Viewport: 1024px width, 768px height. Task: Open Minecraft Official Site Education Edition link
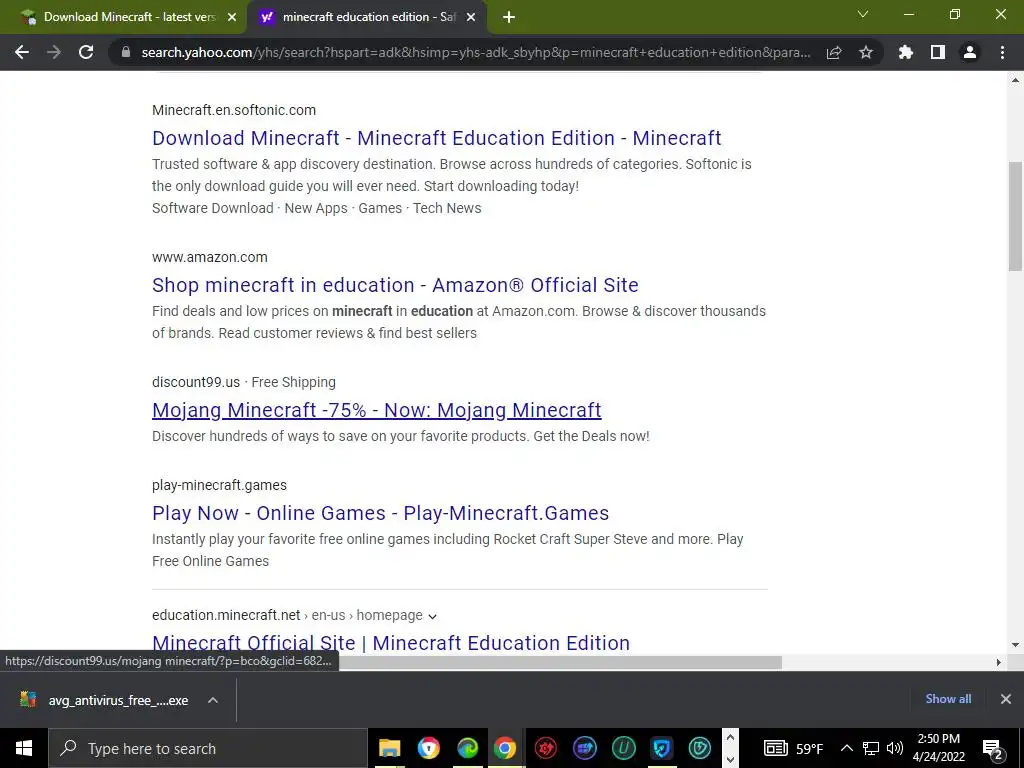pos(391,643)
